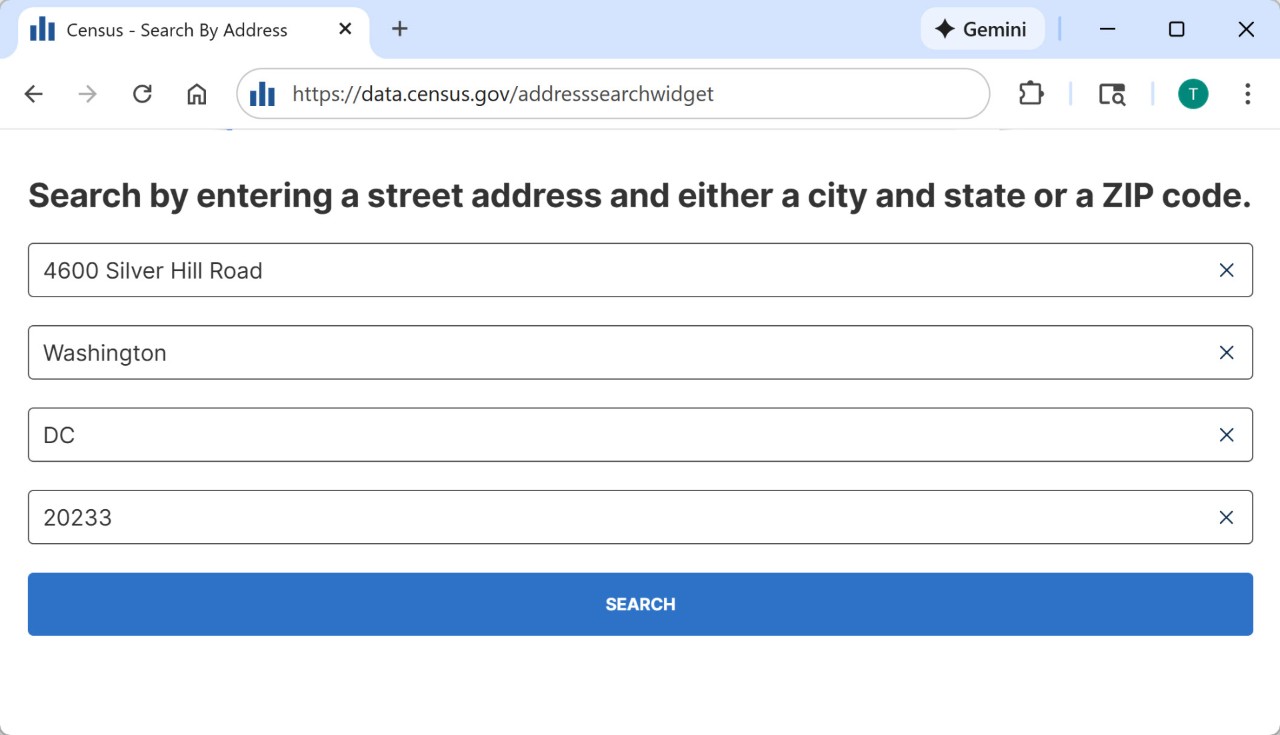This screenshot has width=1280, height=735.
Task: Clear the DC state field
Action: click(x=1226, y=435)
